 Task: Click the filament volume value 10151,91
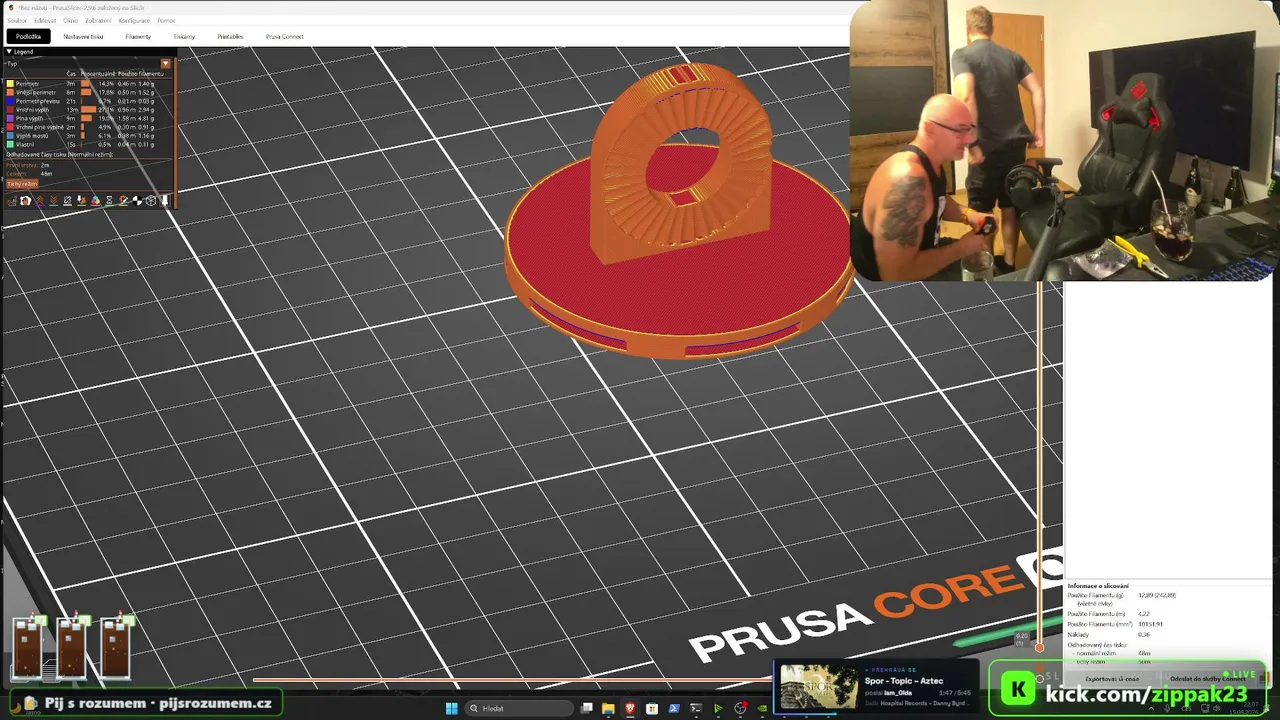click(1150, 624)
